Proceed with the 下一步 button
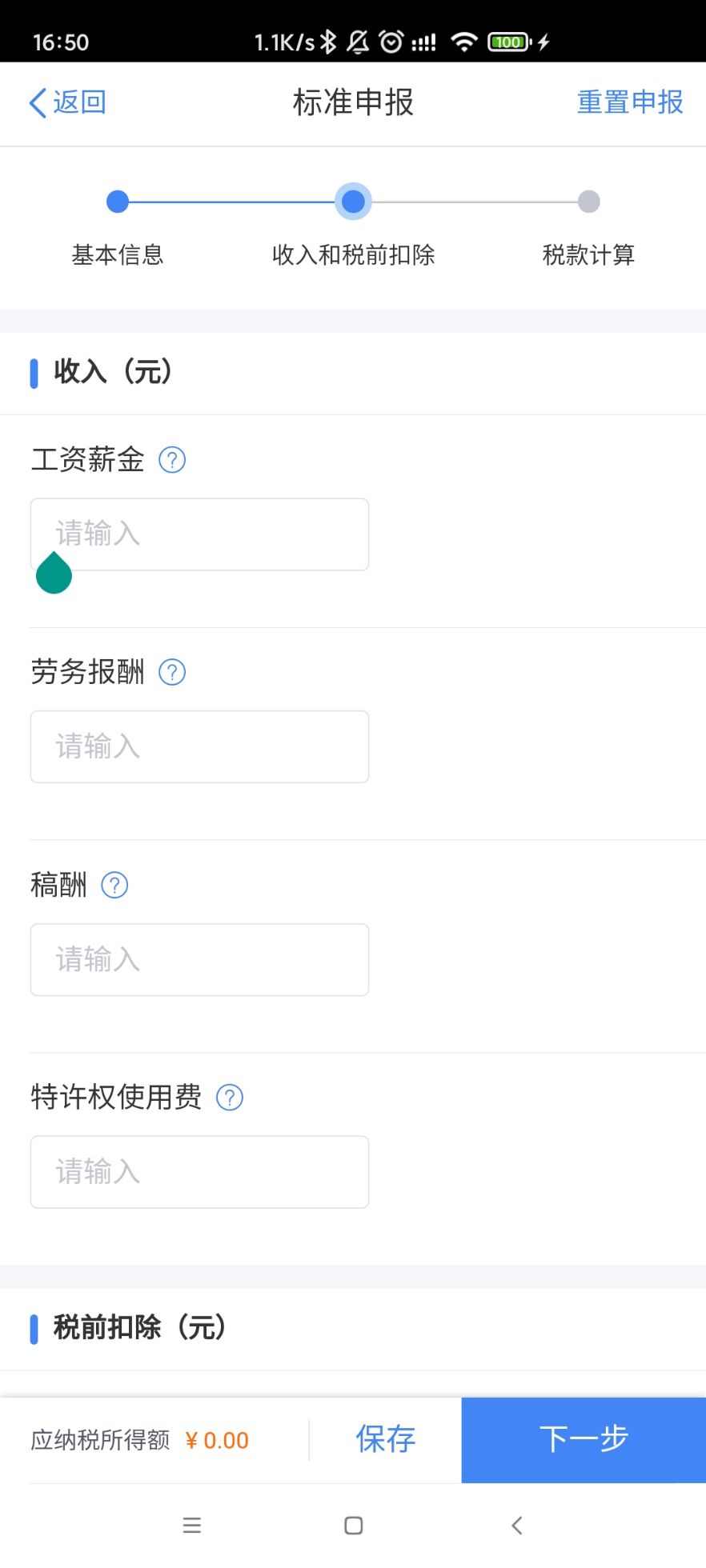The width and height of the screenshot is (706, 1568). click(584, 1439)
